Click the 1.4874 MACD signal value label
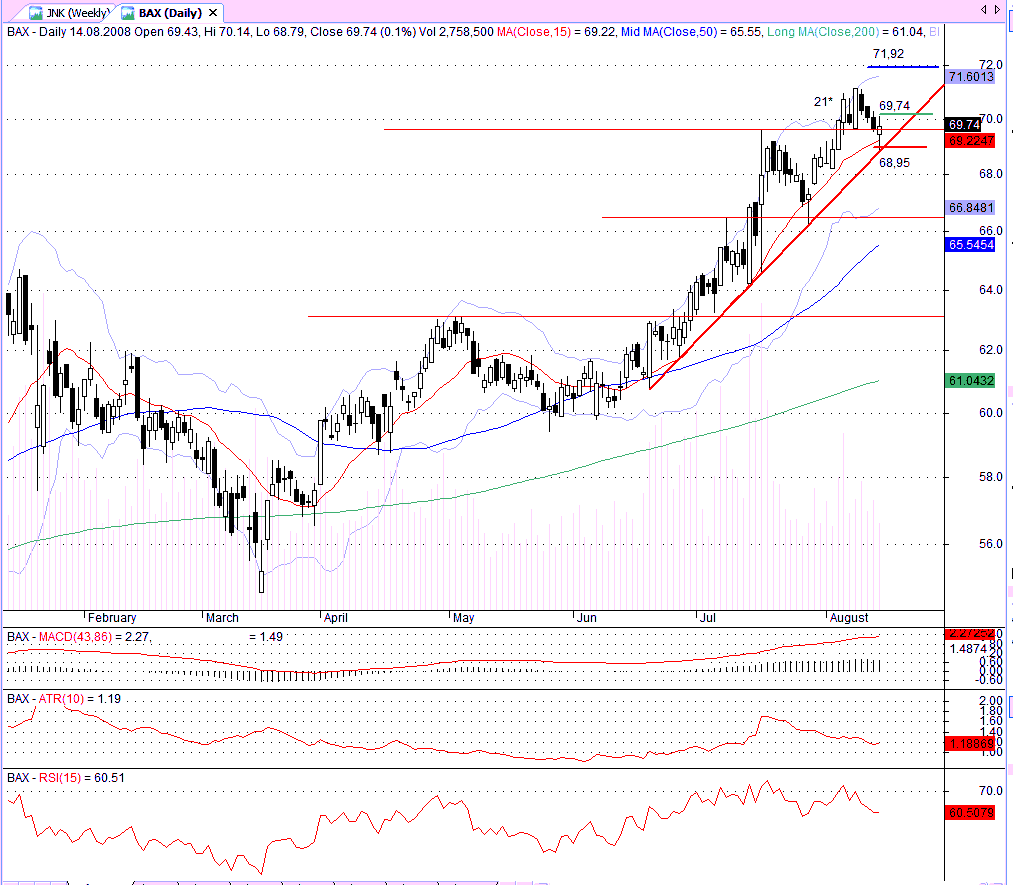Viewport: 1013px width, 885px height. (x=967, y=649)
